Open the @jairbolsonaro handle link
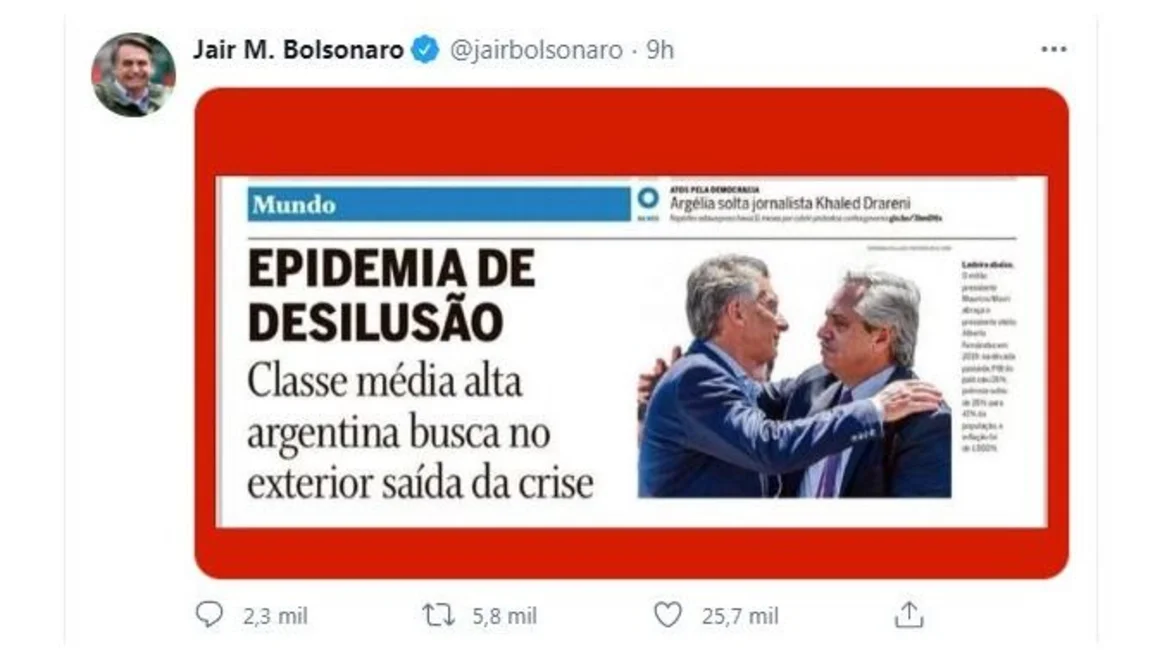The image size is (1155, 650). pyautogui.click(x=536, y=49)
